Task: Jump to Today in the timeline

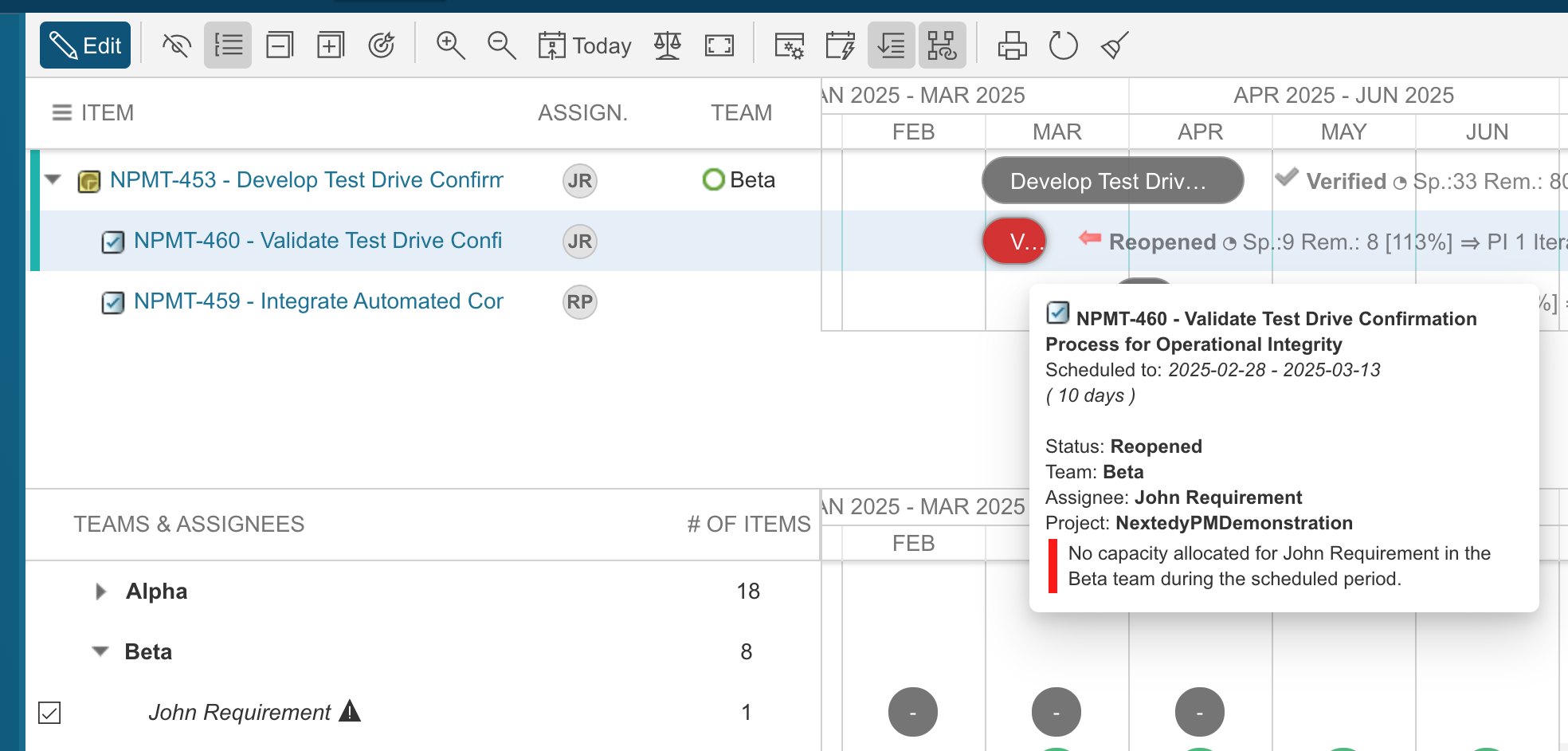Action: [x=585, y=45]
